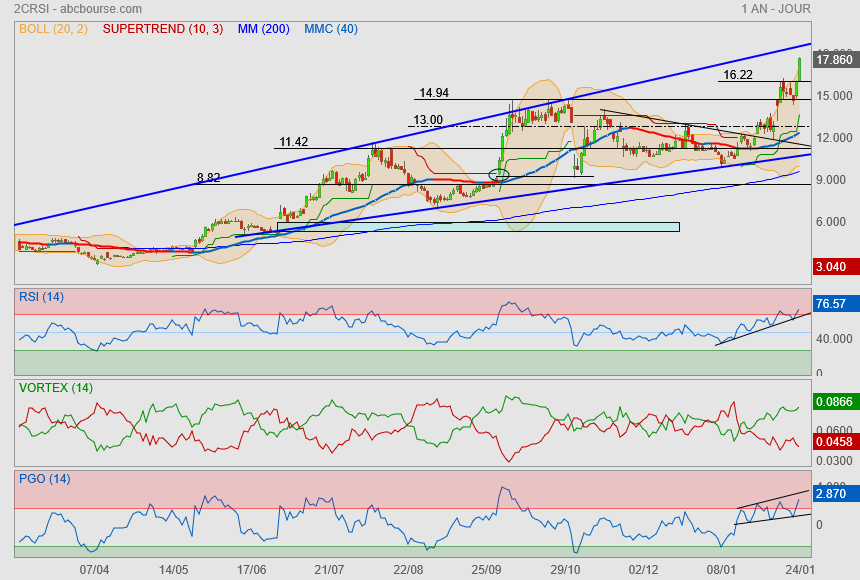
Task: Select the RSI (14) panel label
Action: pyautogui.click(x=41, y=295)
